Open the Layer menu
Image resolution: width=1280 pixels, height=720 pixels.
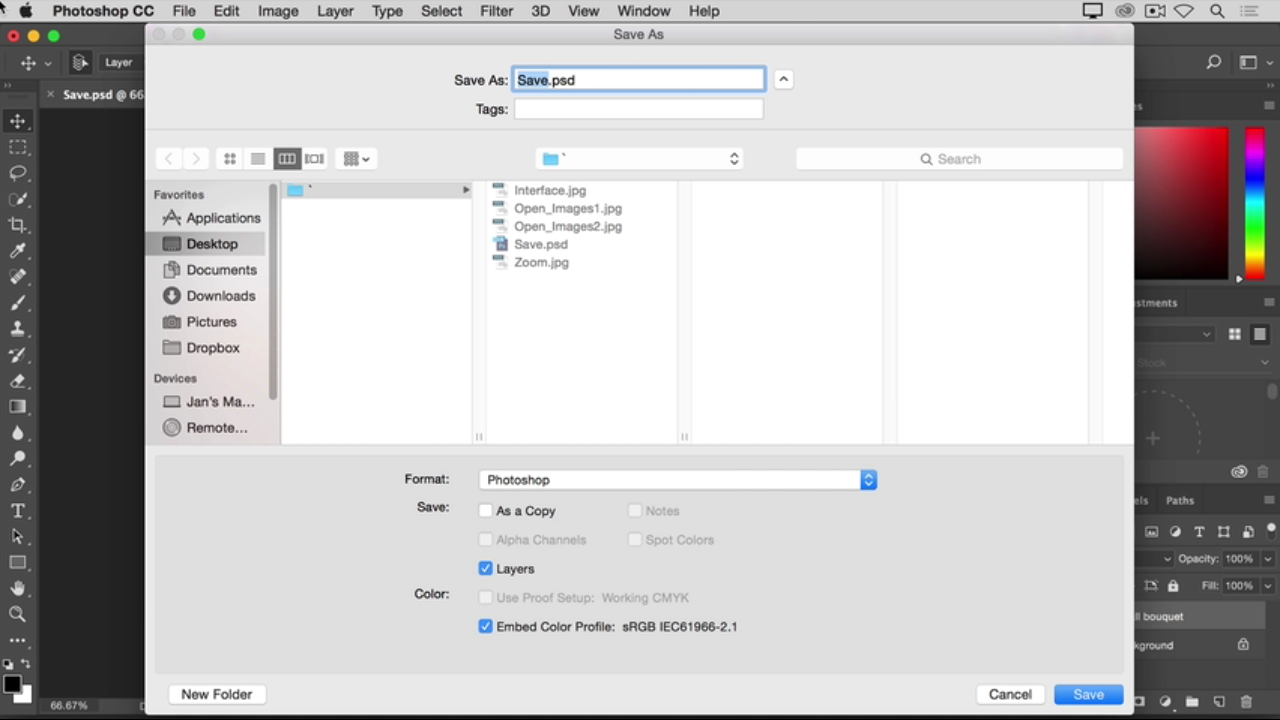pyautogui.click(x=335, y=11)
